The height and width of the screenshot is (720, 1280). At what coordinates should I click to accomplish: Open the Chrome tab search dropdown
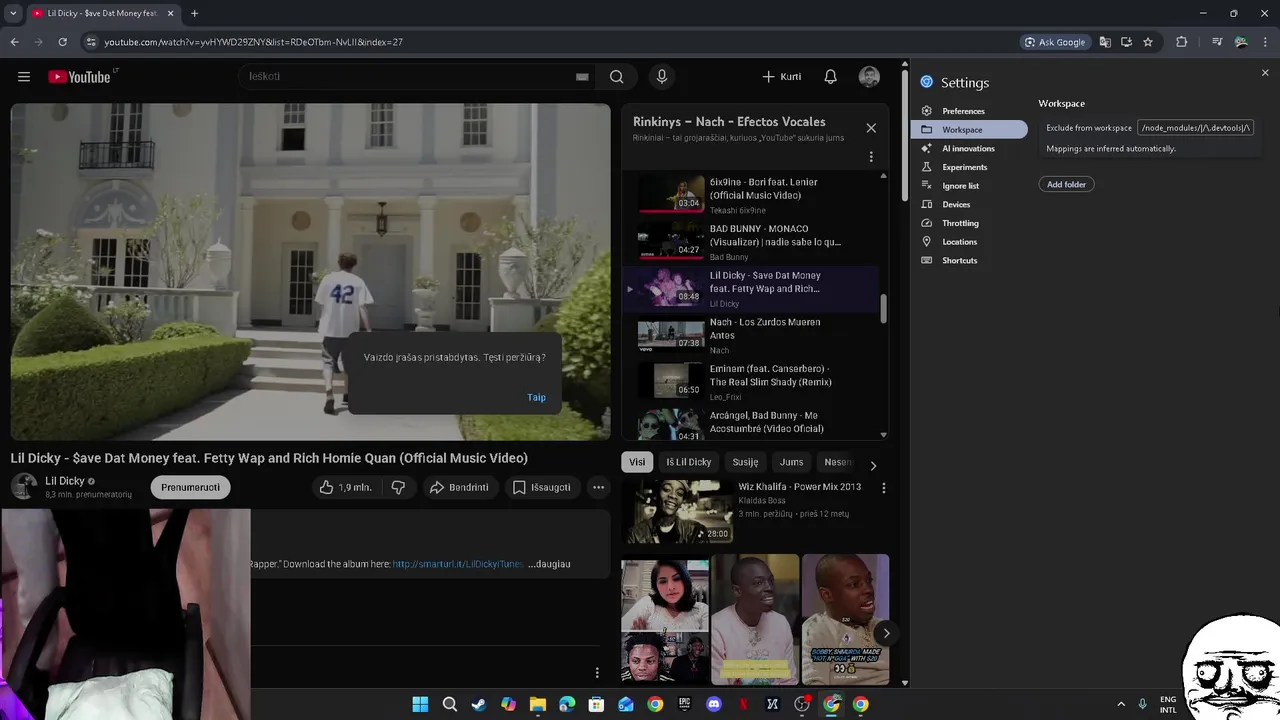click(13, 13)
